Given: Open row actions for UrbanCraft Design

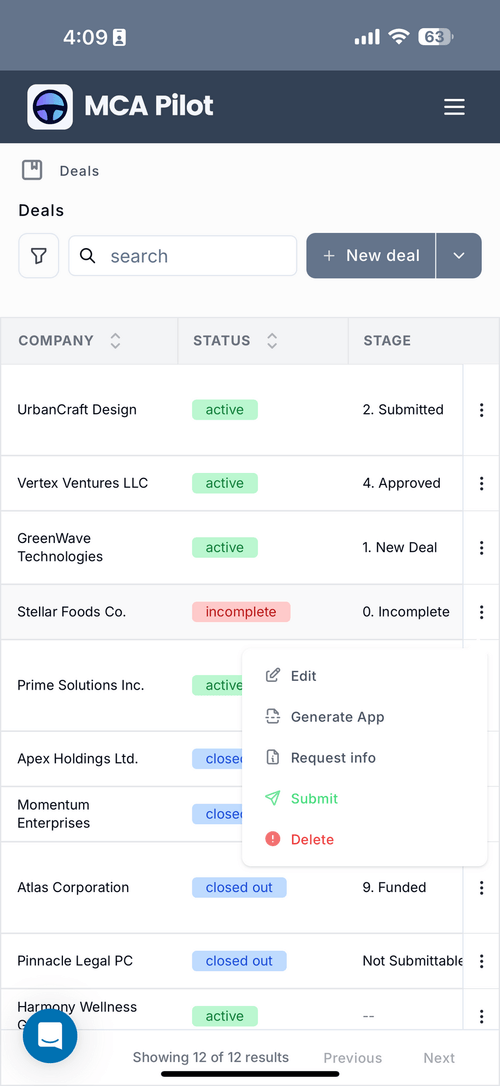Looking at the screenshot, I should point(481,410).
